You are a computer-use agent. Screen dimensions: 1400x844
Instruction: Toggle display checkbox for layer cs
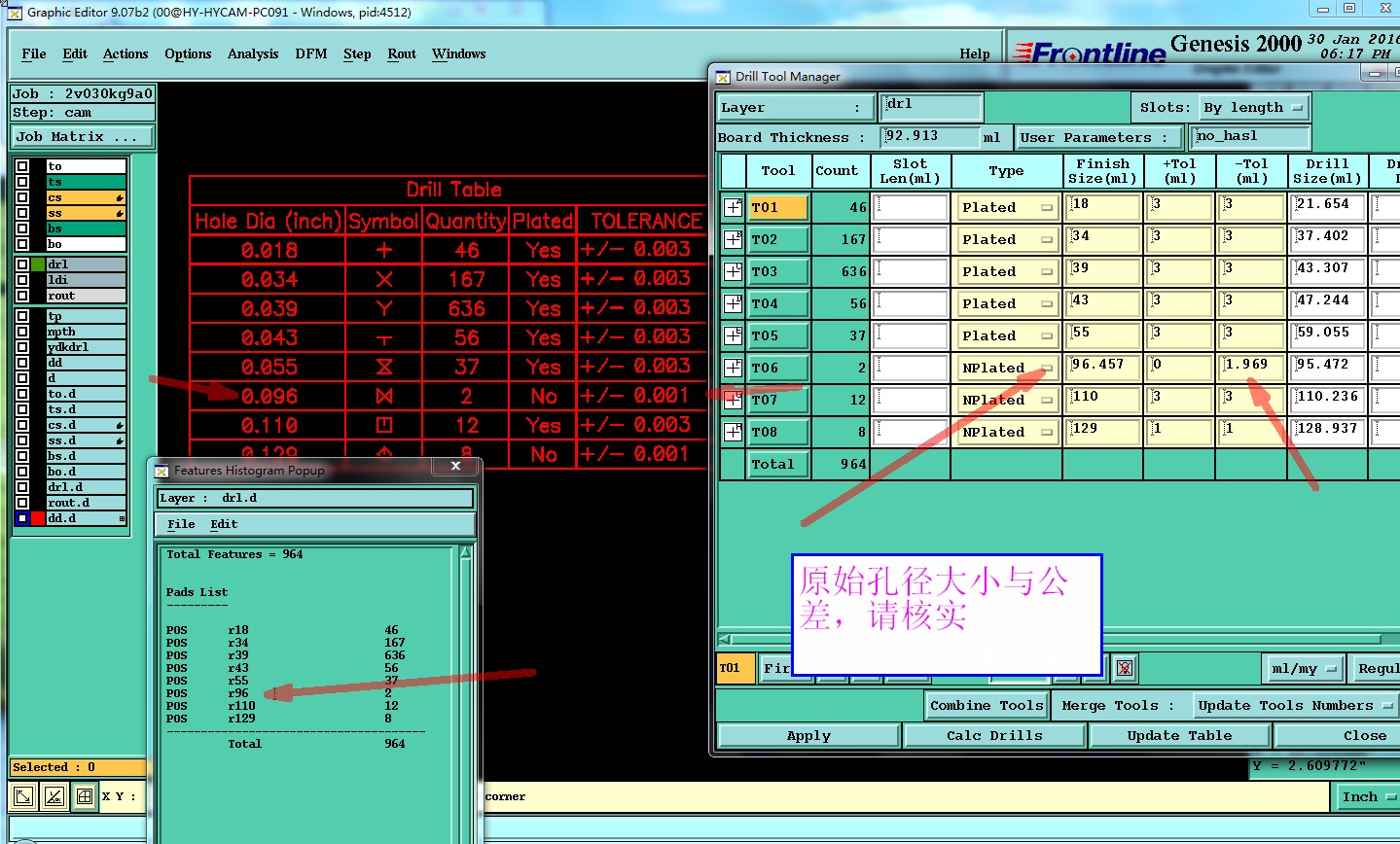point(22,197)
